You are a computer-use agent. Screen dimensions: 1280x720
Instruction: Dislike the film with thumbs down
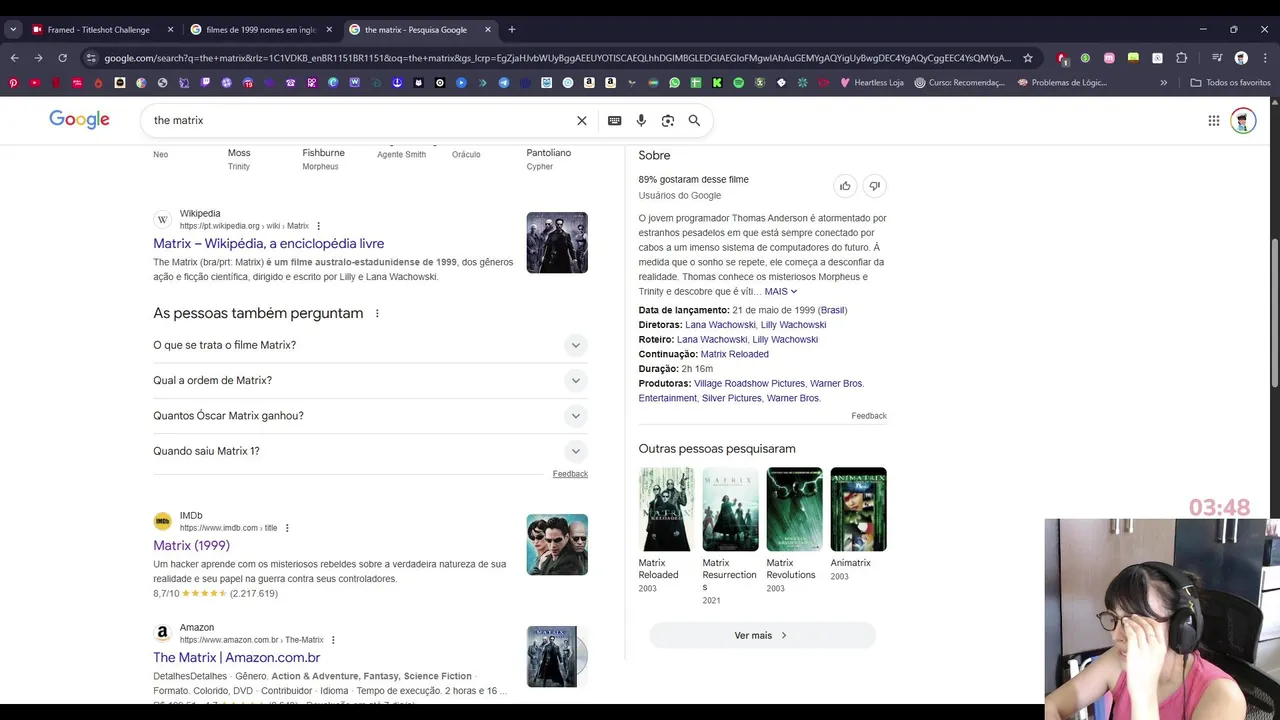[x=875, y=186]
